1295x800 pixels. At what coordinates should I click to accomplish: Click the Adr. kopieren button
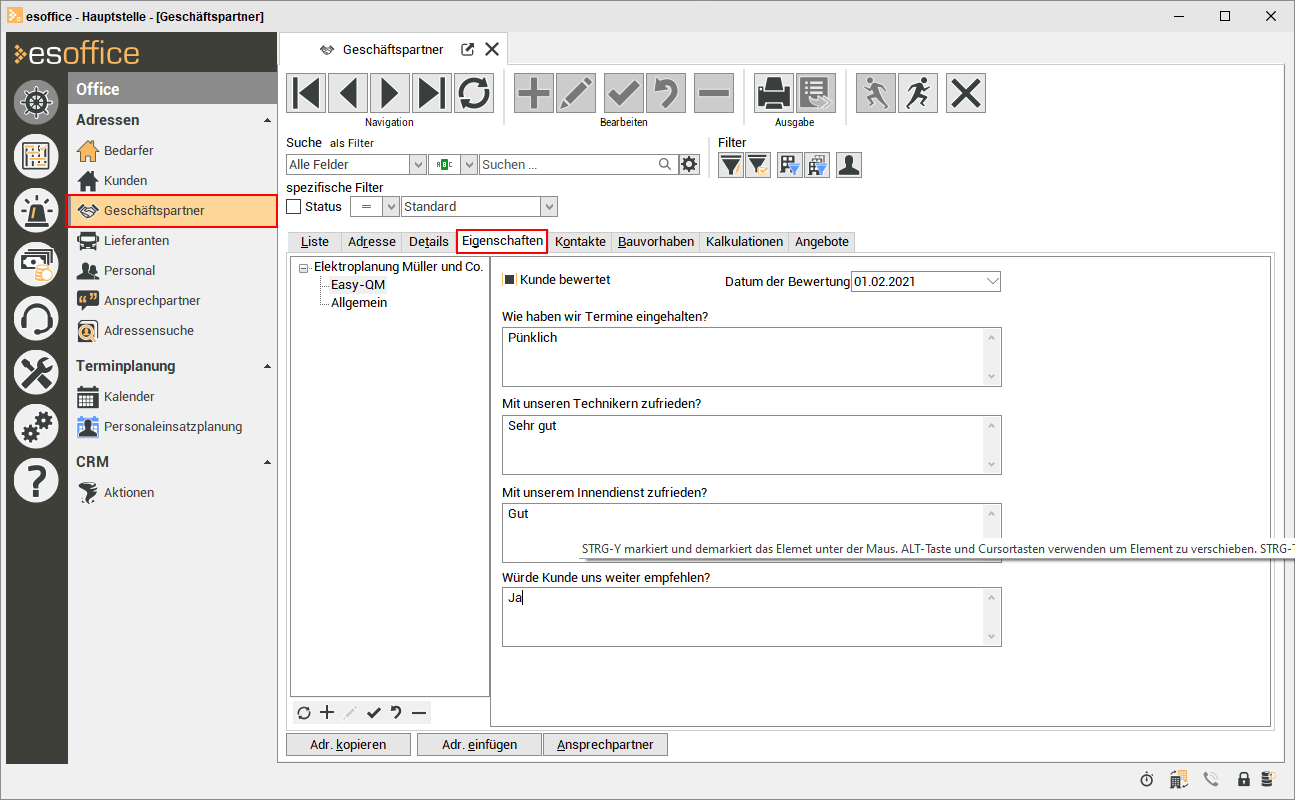(347, 745)
